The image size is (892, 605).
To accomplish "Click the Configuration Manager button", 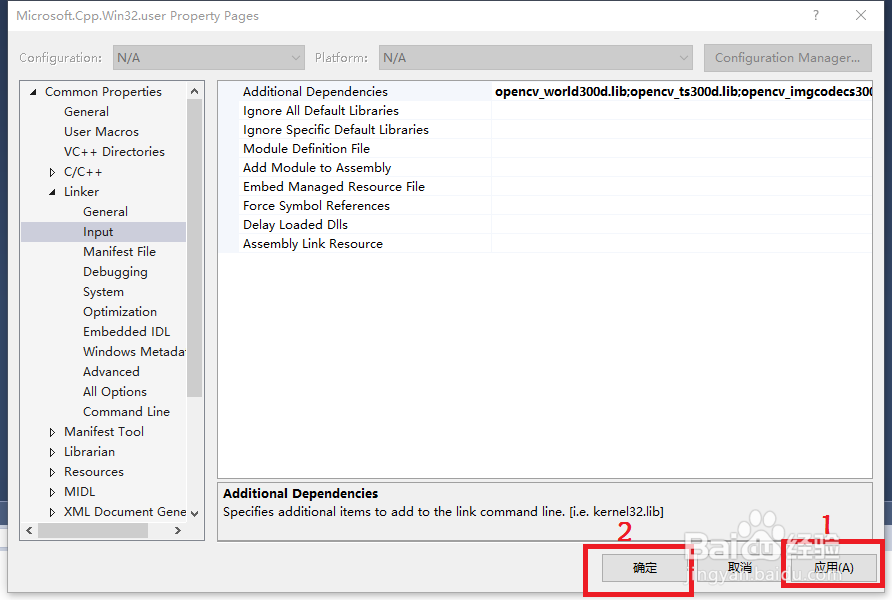I will [x=787, y=57].
